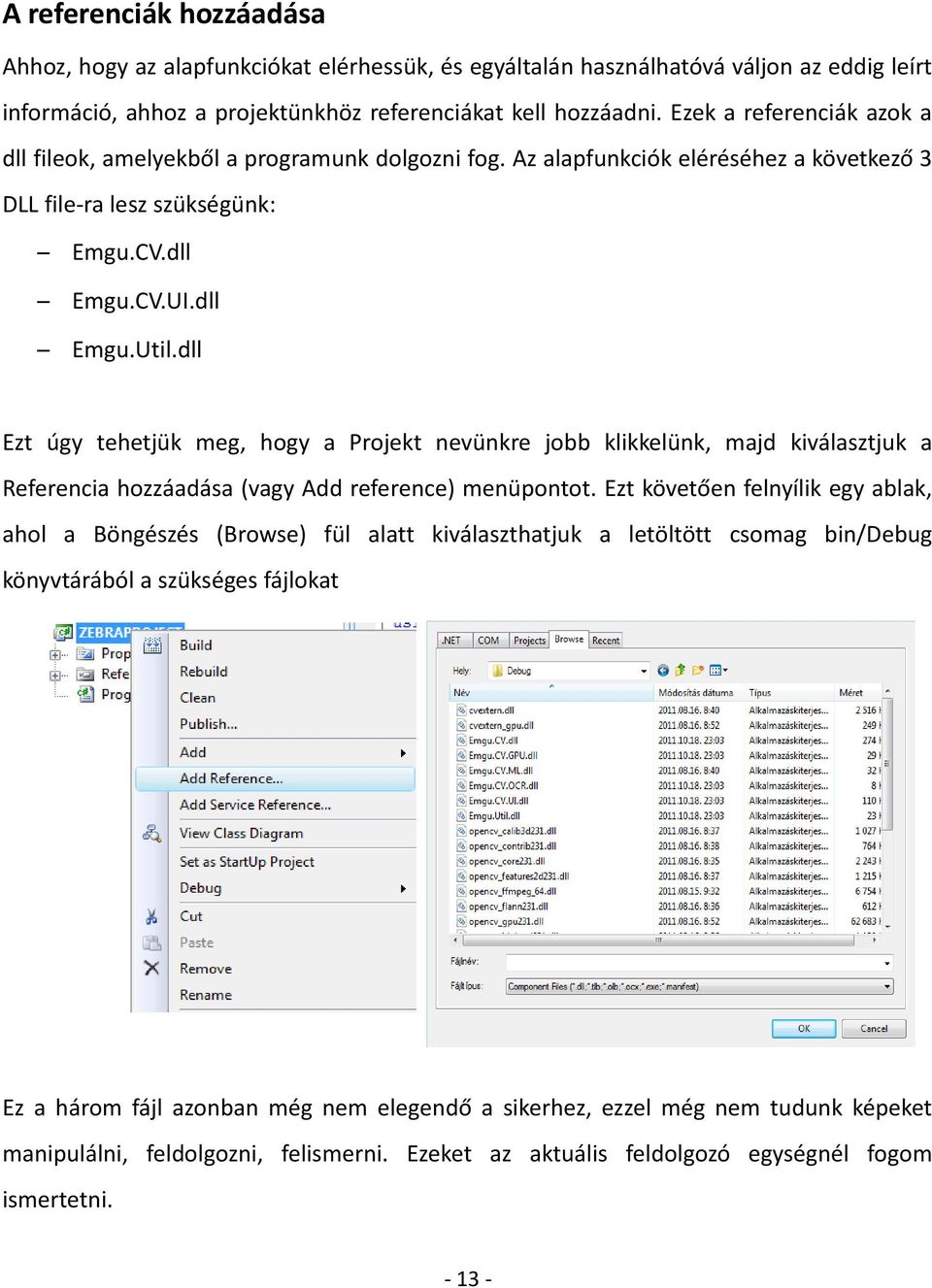Open the Fájlnév filename dropdown arrow

tap(887, 963)
